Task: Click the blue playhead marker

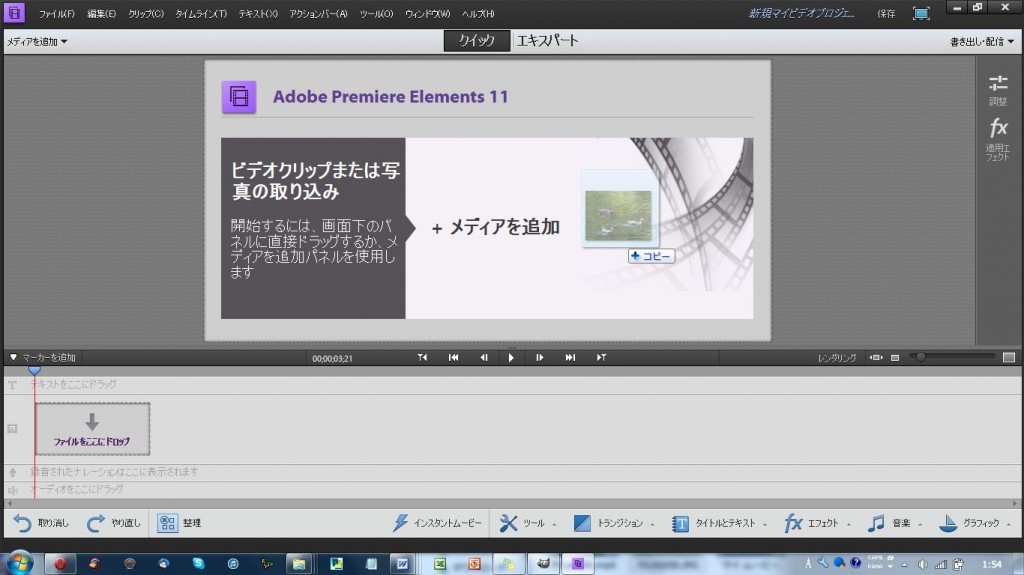Action: (x=34, y=370)
